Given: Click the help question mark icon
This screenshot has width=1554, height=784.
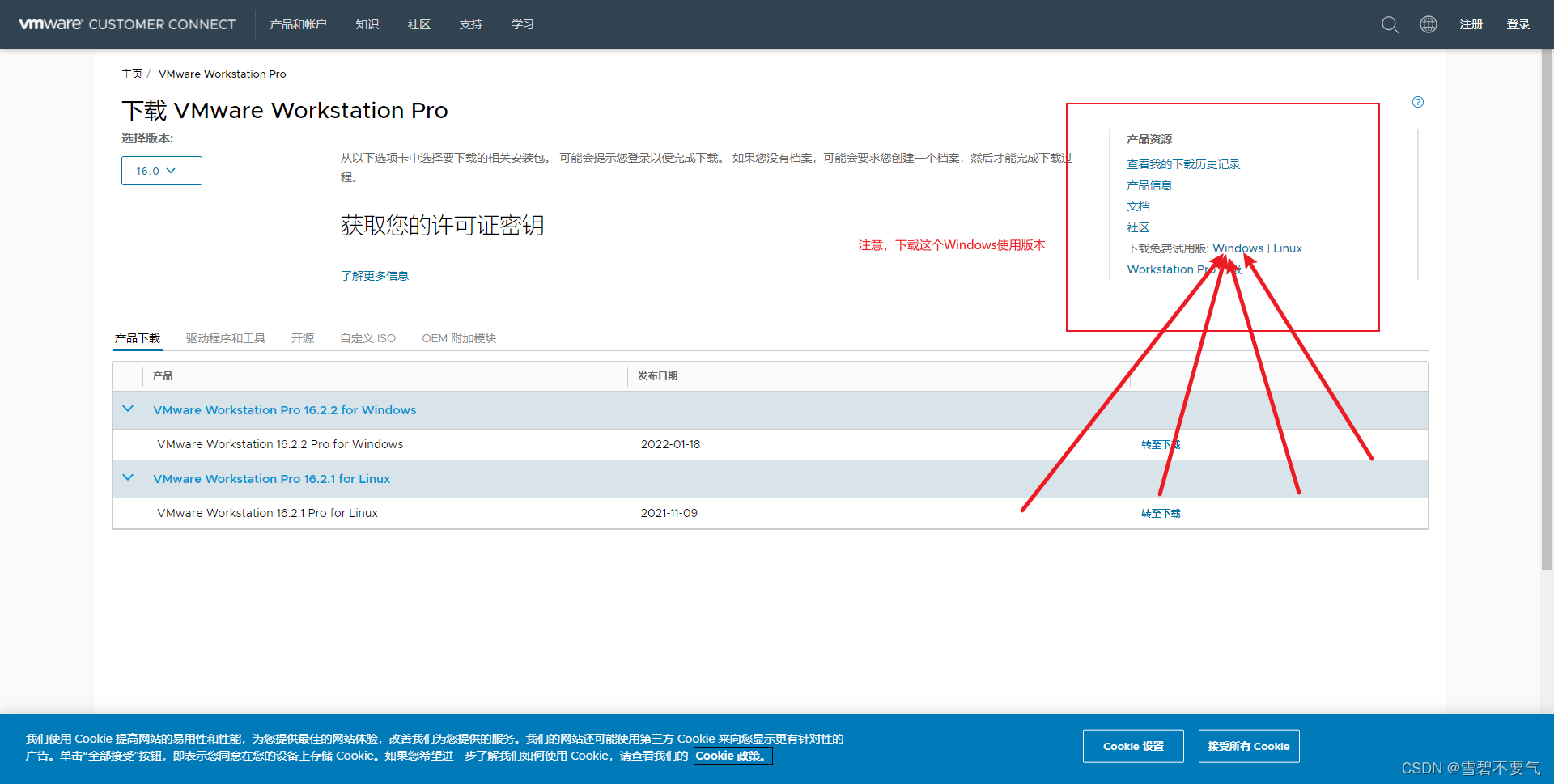Looking at the screenshot, I should (x=1418, y=102).
